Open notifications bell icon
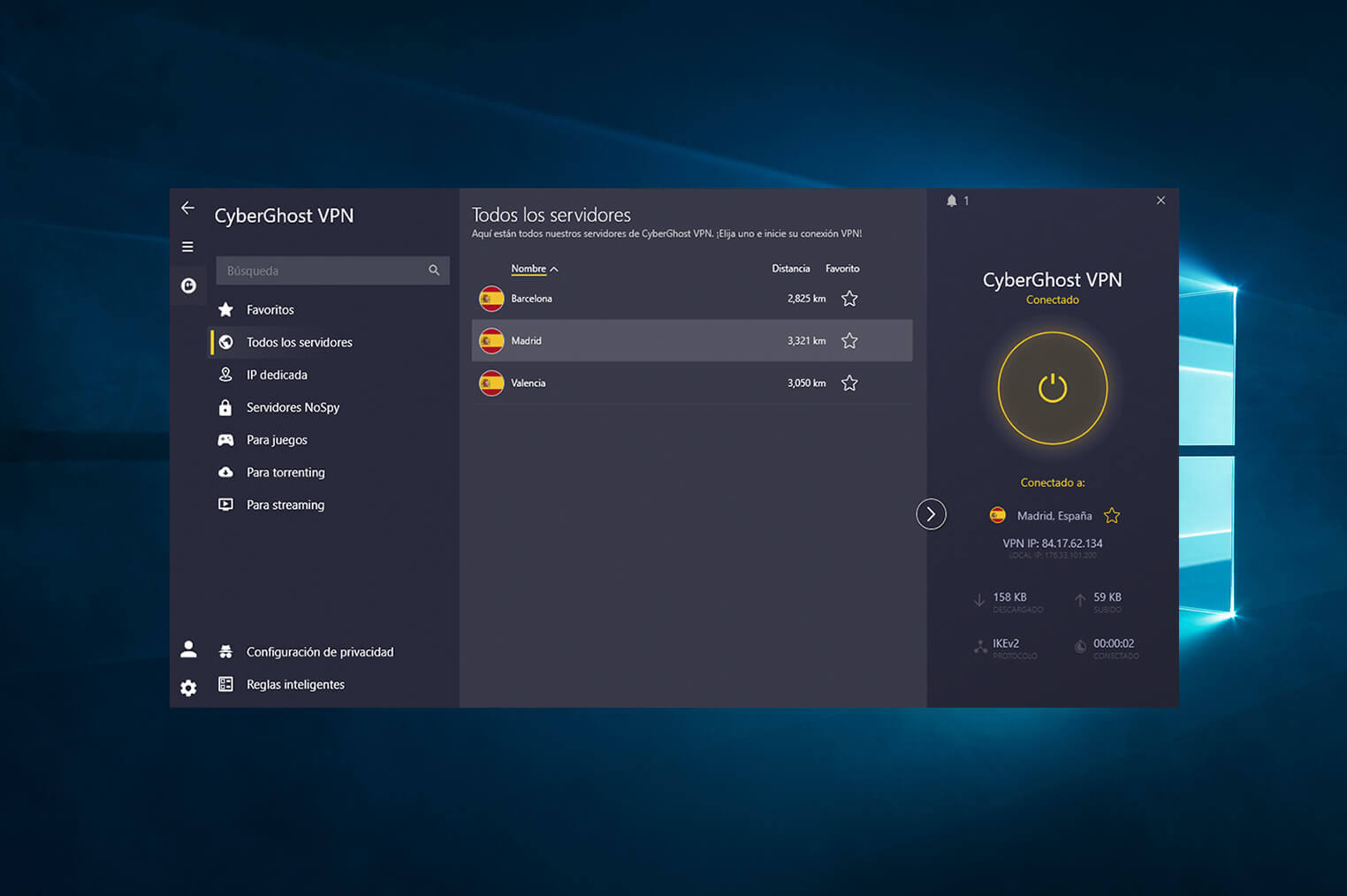 pyautogui.click(x=952, y=201)
